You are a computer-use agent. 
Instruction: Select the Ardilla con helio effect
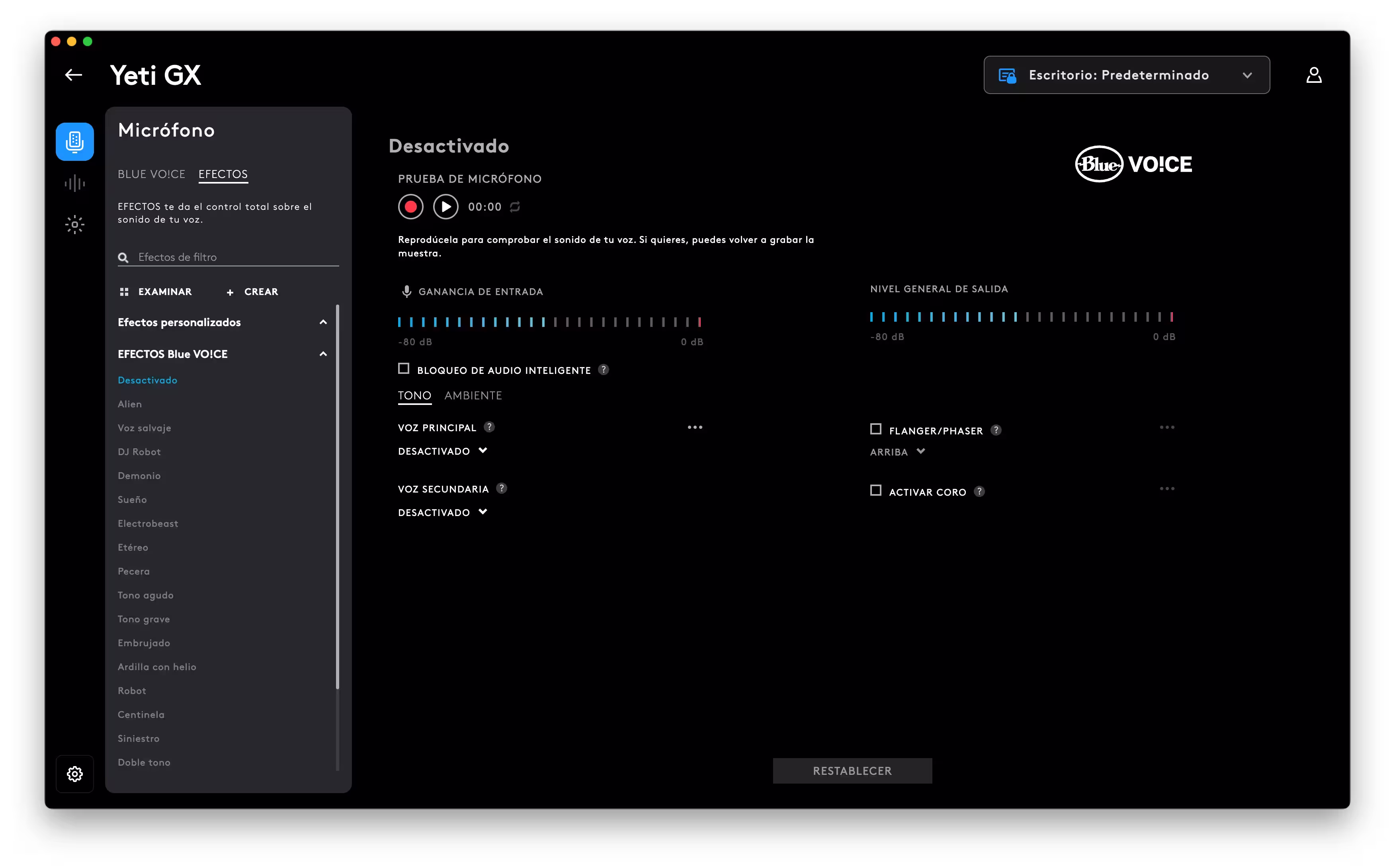coord(157,667)
